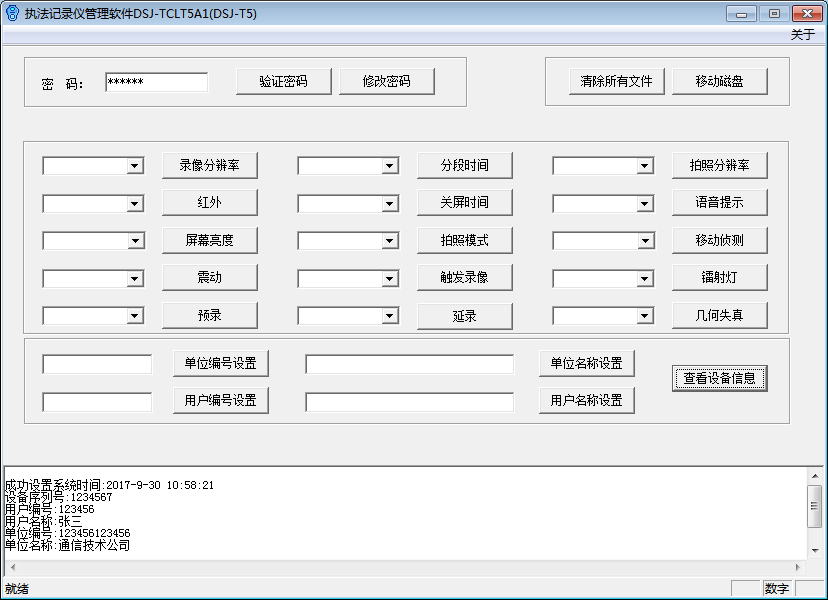Click the 移动磁盘 button

tap(719, 82)
